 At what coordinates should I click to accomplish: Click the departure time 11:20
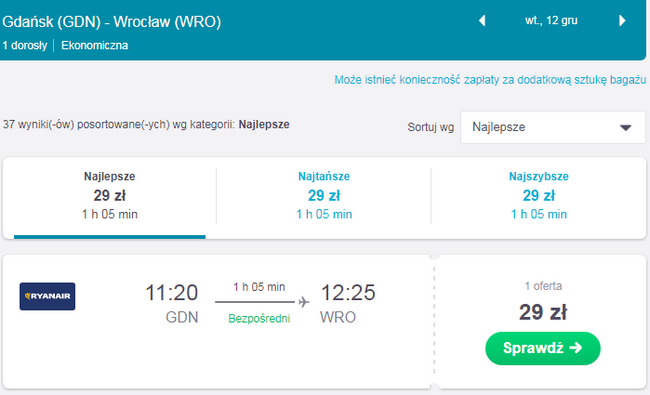tap(172, 293)
